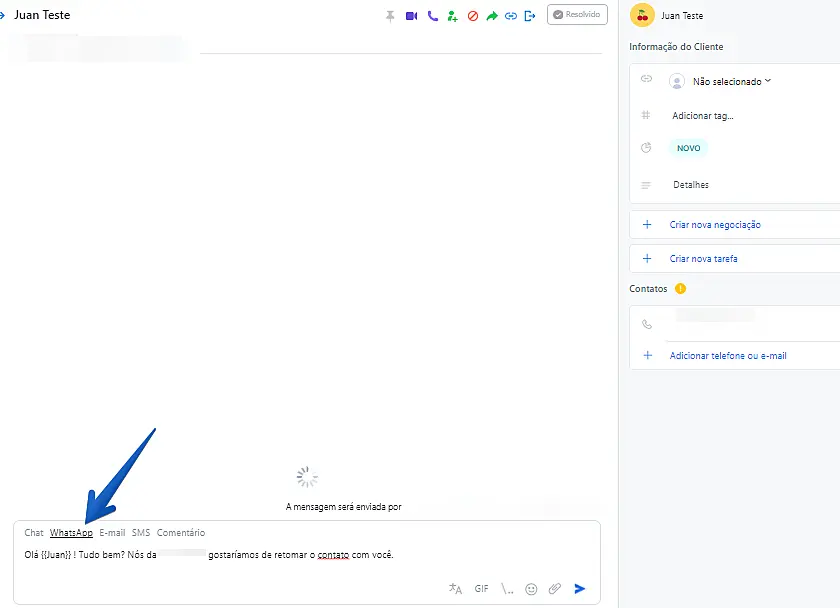Block contact with red prohibition icon
The height and width of the screenshot is (608, 840).
point(472,16)
